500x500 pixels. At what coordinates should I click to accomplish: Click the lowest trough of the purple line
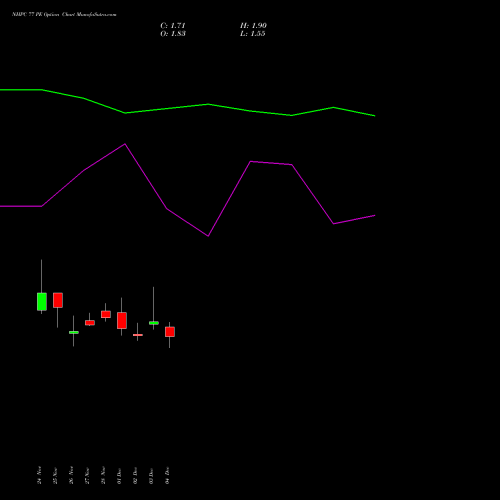point(208,236)
